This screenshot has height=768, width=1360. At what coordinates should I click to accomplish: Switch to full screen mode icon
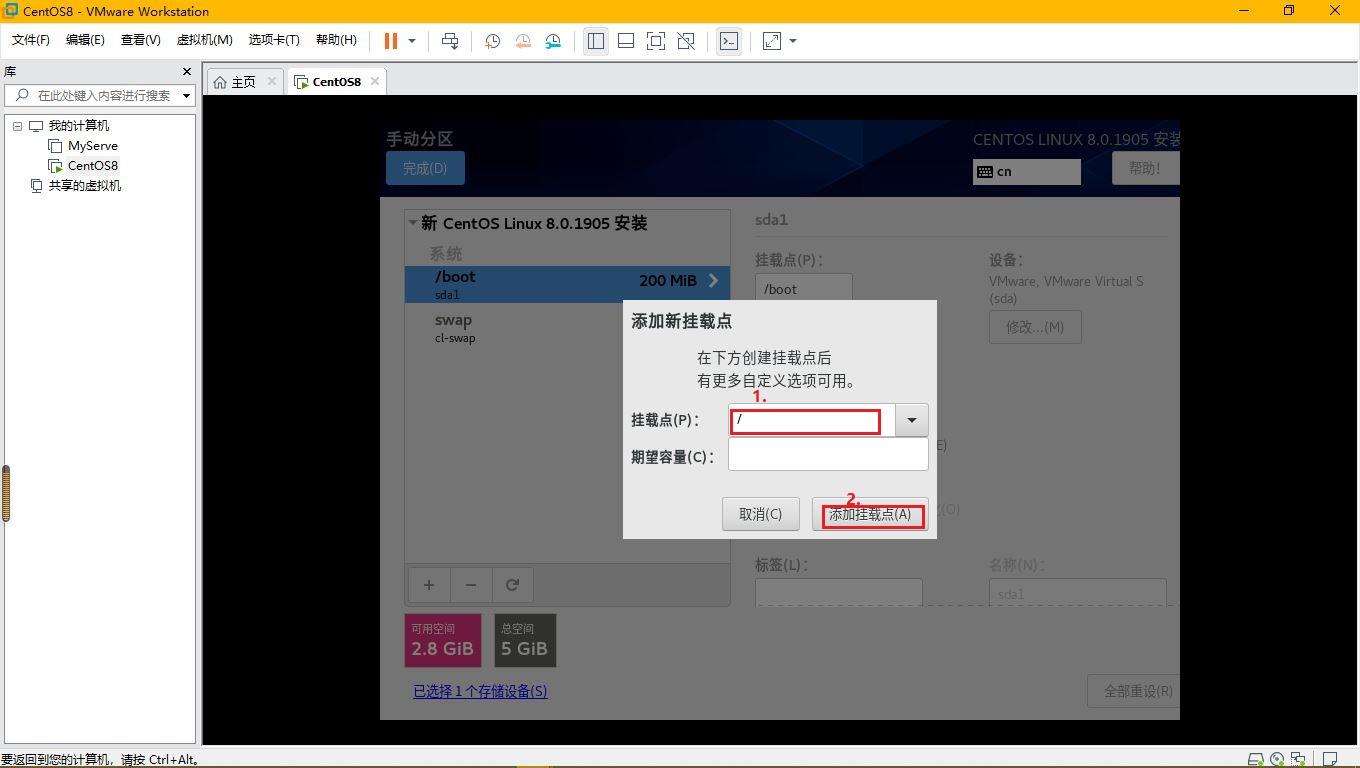656,41
